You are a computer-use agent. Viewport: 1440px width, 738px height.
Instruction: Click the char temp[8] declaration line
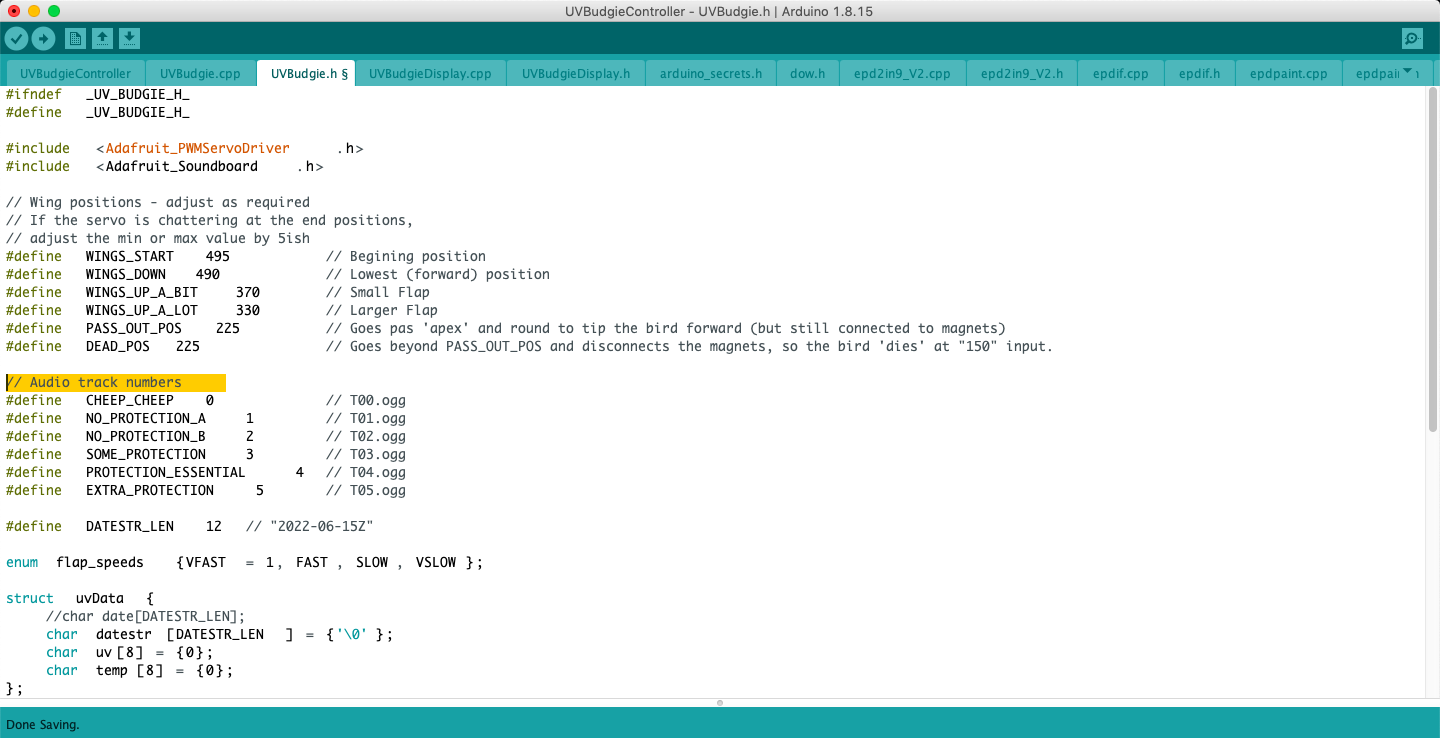(140, 670)
